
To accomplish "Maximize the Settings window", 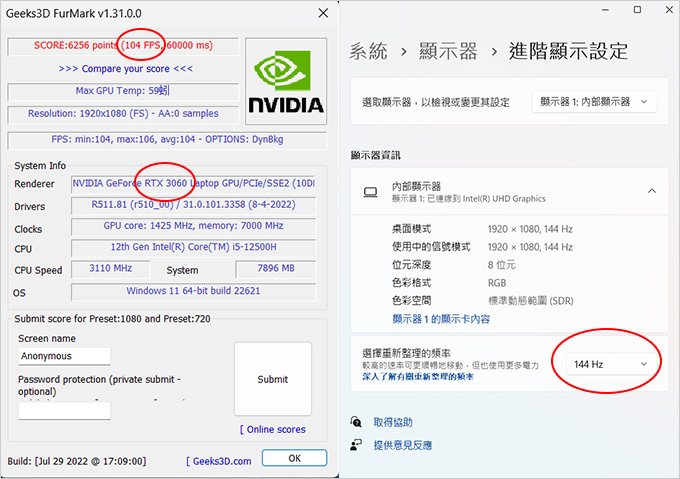I will pyautogui.click(x=637, y=10).
